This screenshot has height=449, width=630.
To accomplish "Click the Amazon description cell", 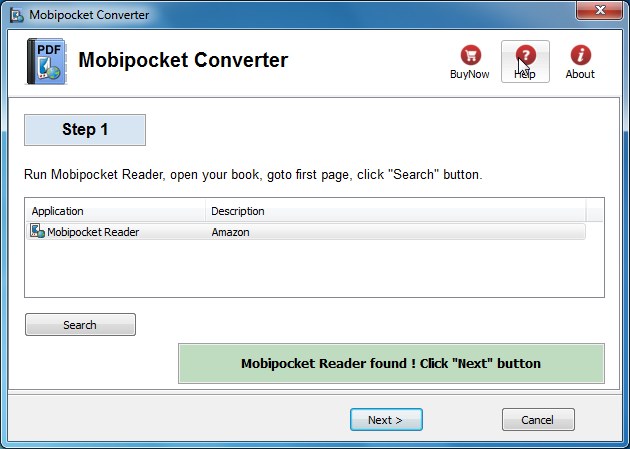I will pos(230,232).
